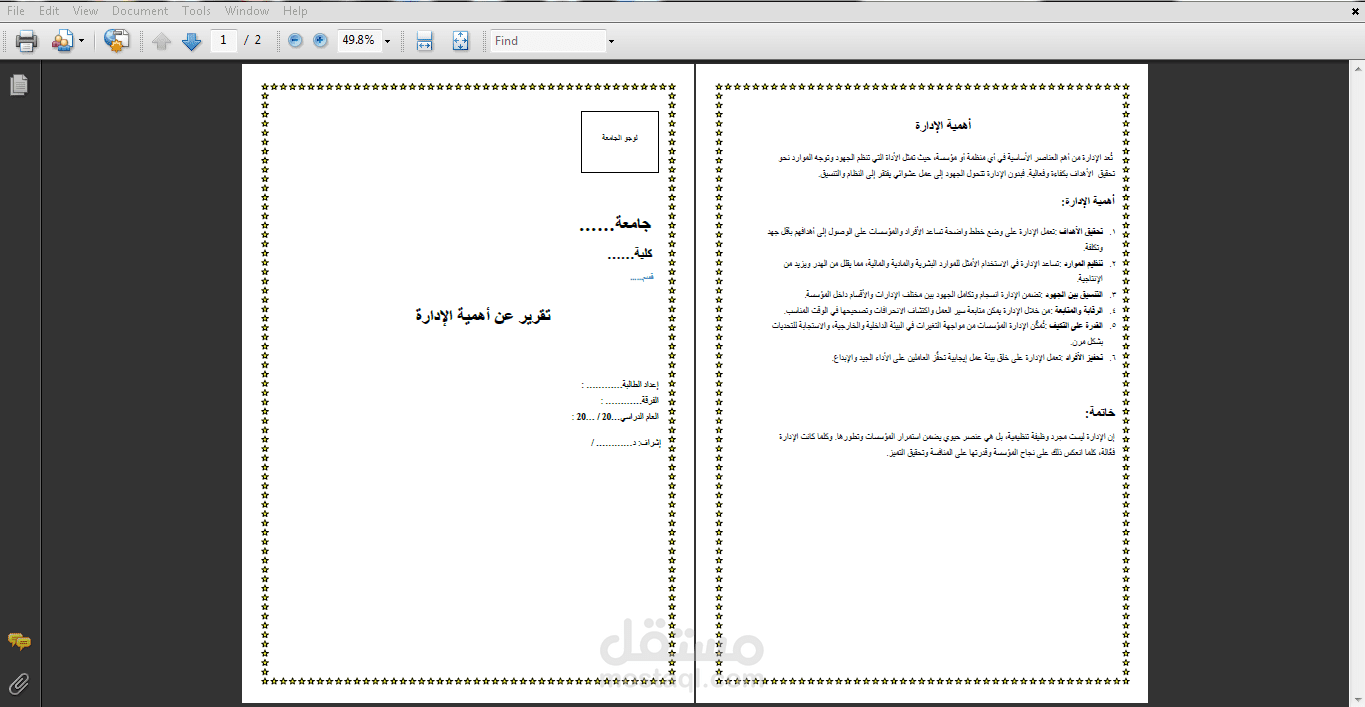The image size is (1365, 707).
Task: Select the Fit Width scrolling icon
Action: pyautogui.click(x=424, y=41)
